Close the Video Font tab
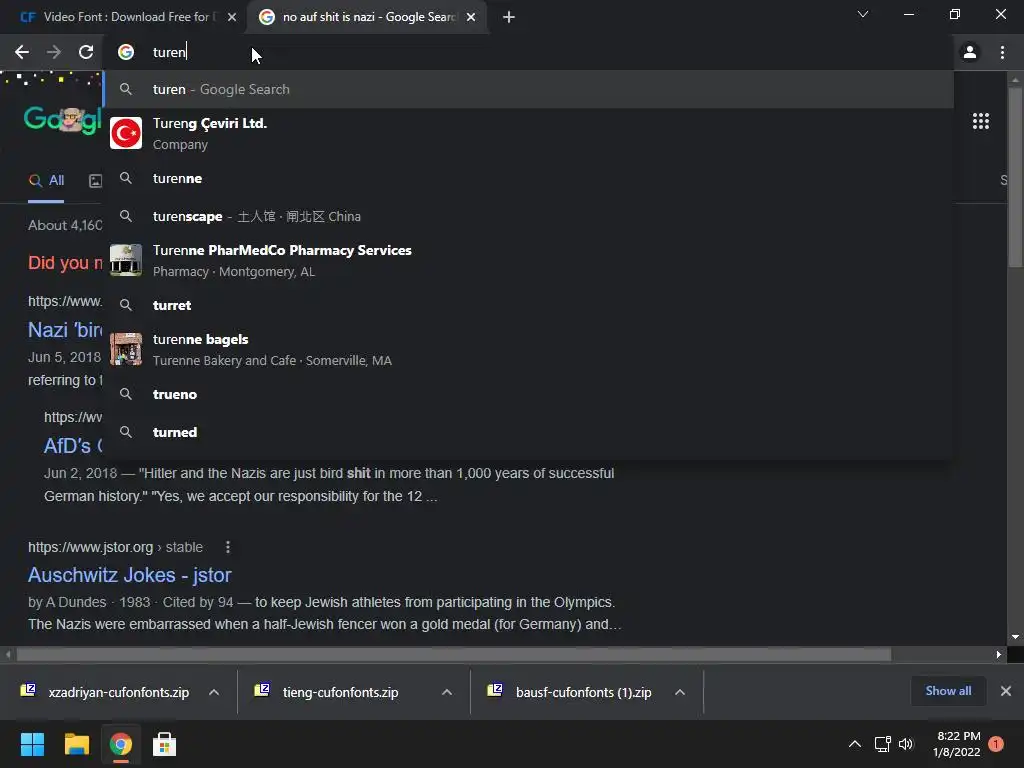The width and height of the screenshot is (1024, 768). click(232, 17)
